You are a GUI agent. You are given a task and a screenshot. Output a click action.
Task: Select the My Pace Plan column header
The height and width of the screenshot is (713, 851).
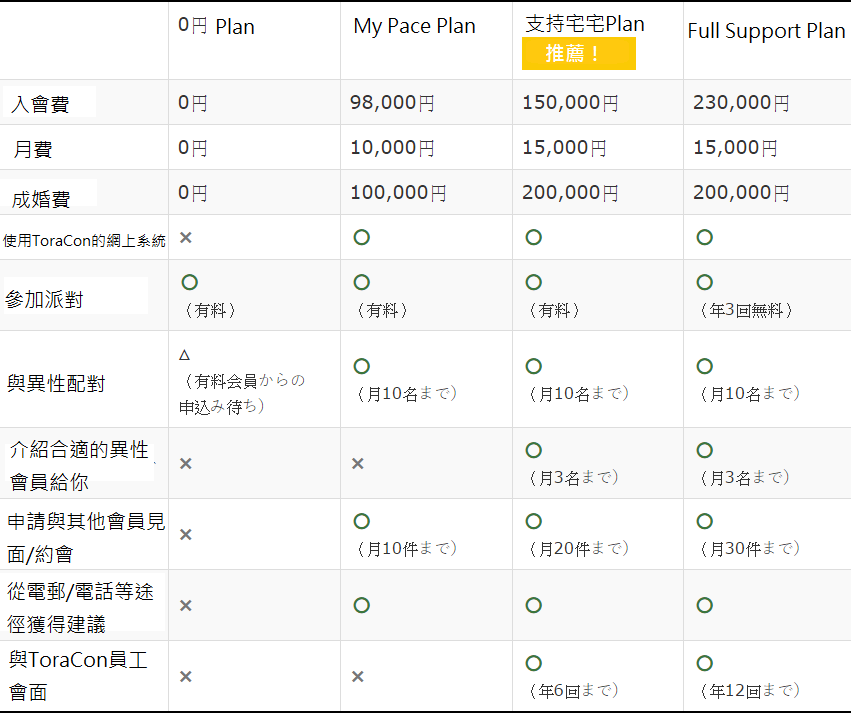(x=414, y=27)
